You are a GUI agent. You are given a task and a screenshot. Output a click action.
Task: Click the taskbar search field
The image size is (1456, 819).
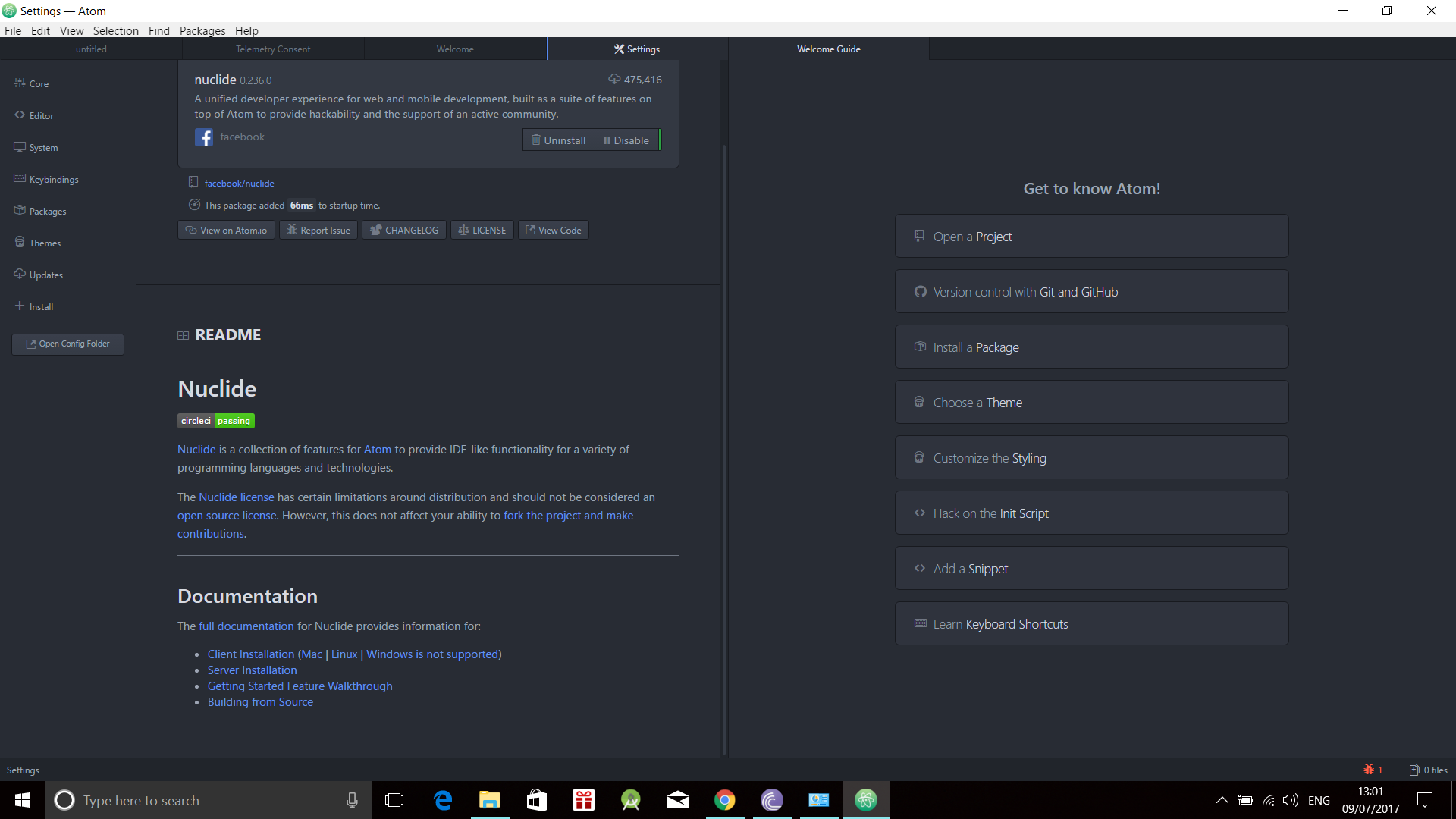pyautogui.click(x=190, y=800)
